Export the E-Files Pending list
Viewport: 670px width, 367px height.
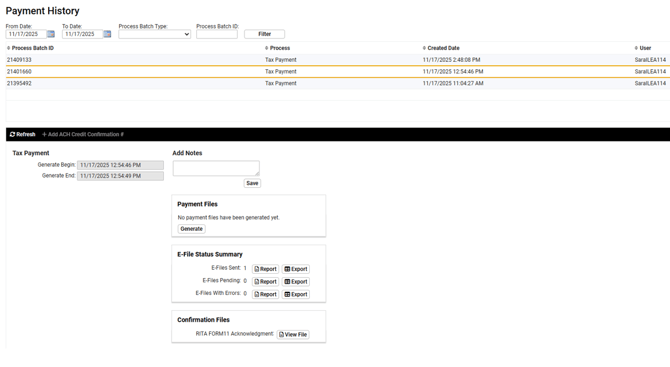[x=296, y=282]
